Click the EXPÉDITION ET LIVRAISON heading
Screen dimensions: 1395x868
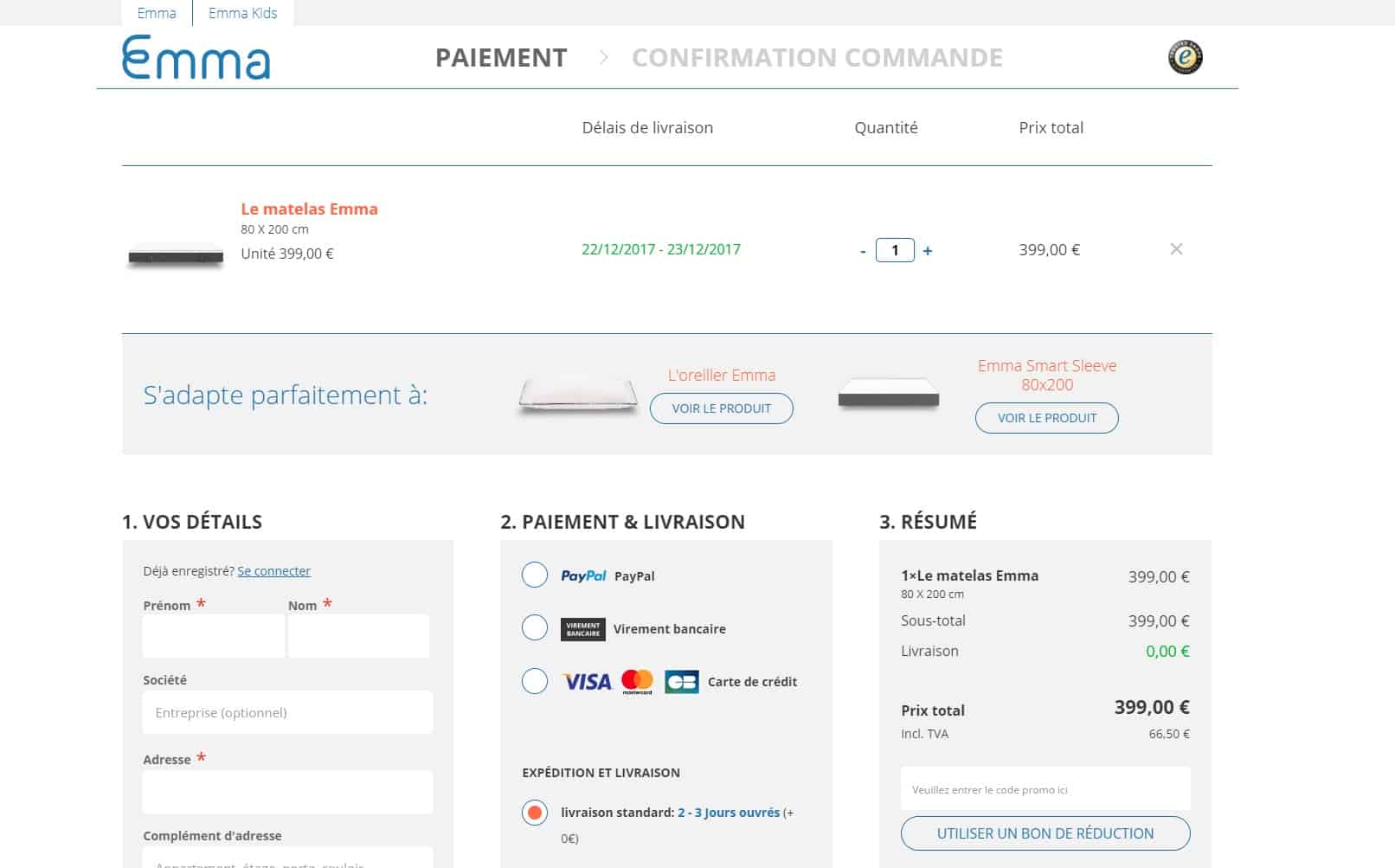(x=601, y=773)
